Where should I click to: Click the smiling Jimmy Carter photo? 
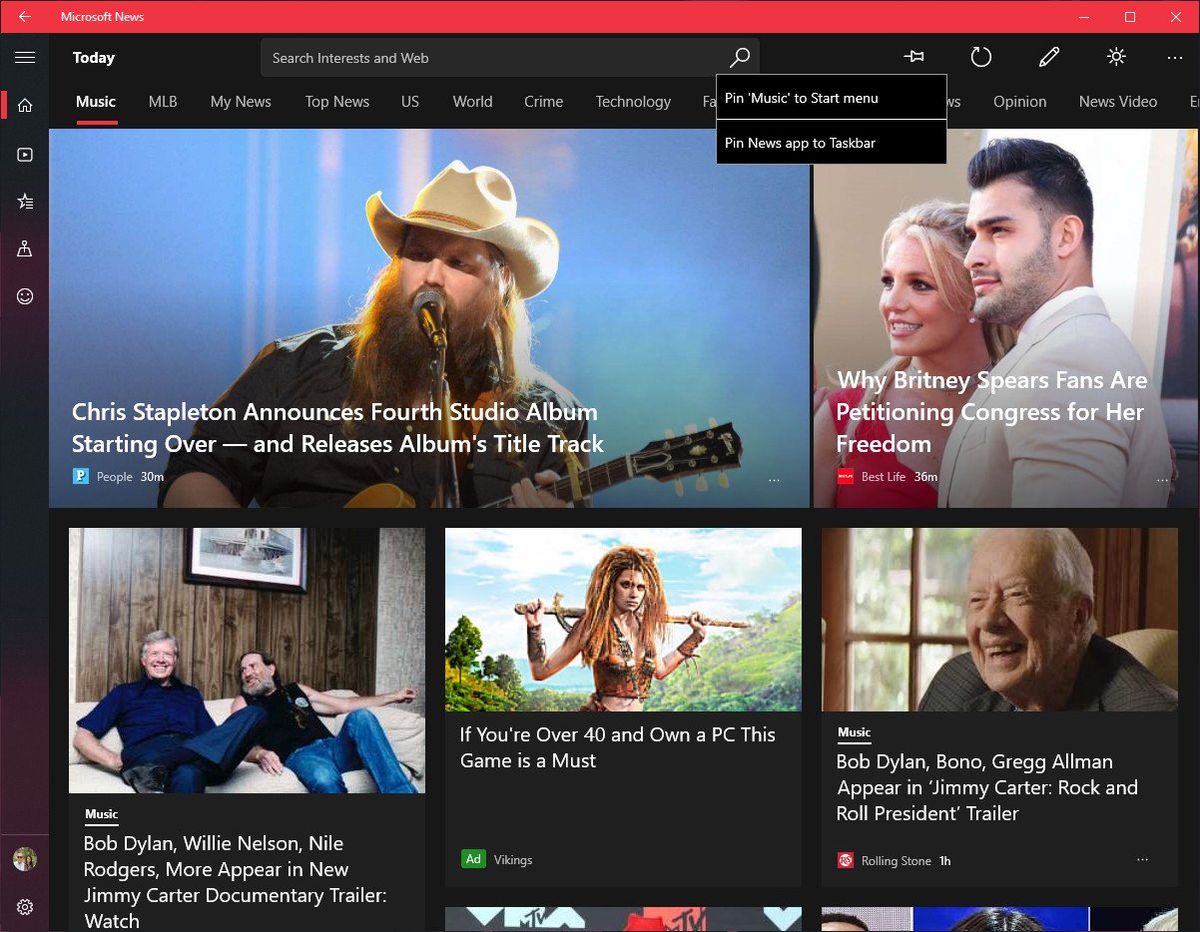1000,620
